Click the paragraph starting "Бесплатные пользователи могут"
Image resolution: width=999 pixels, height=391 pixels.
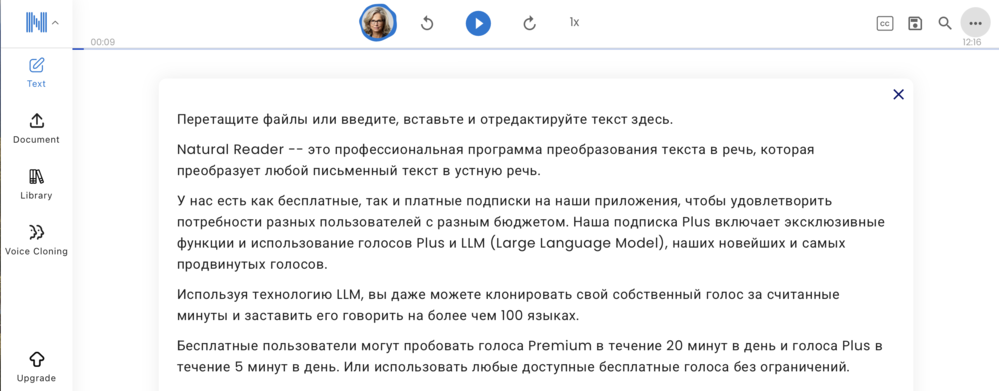(530, 357)
